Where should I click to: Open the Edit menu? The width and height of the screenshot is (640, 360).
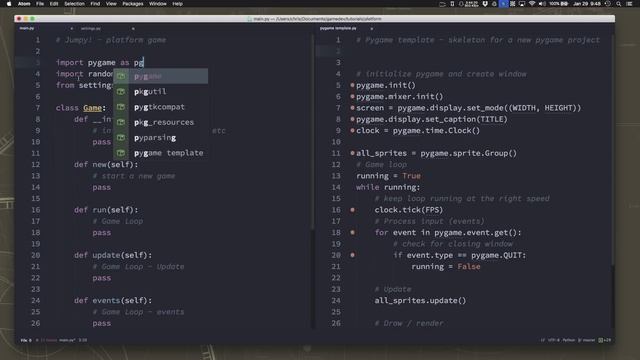point(54,4)
